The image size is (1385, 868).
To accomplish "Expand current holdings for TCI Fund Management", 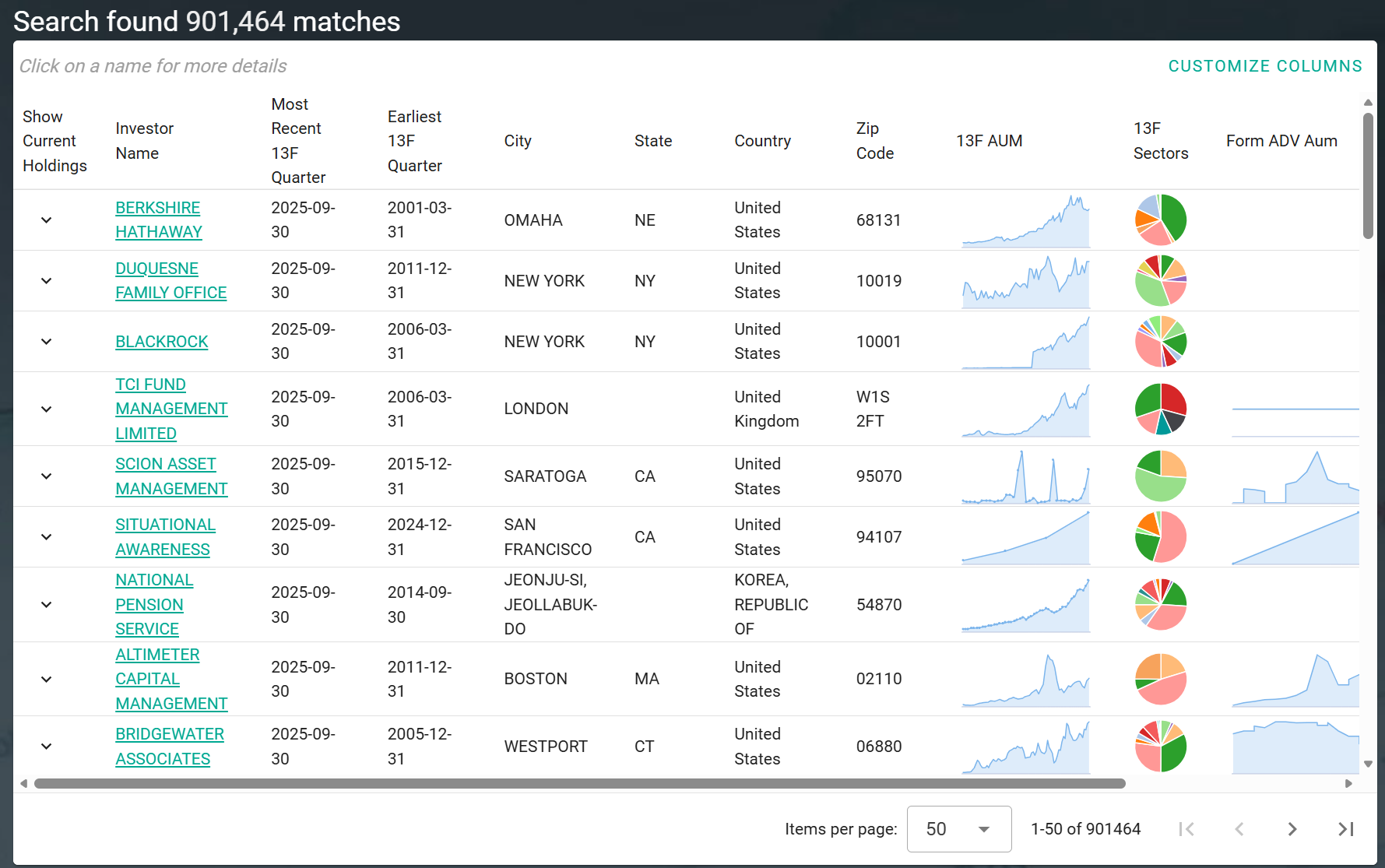I will tap(47, 409).
